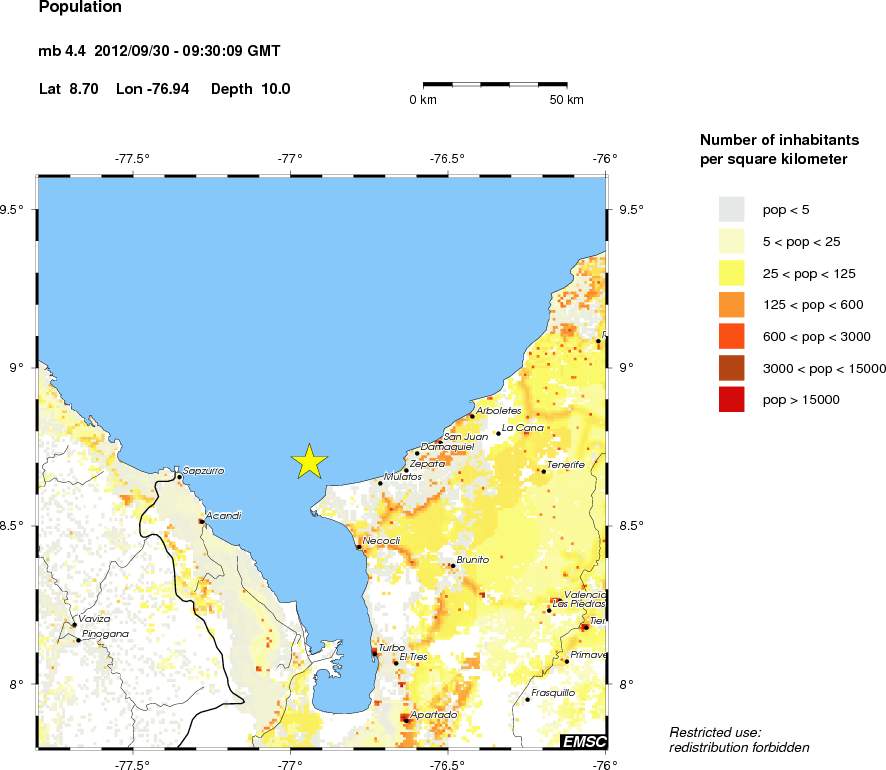Viewport: 886px width, 770px height.
Task: Click the EMSC logo badge
Action: click(x=585, y=742)
